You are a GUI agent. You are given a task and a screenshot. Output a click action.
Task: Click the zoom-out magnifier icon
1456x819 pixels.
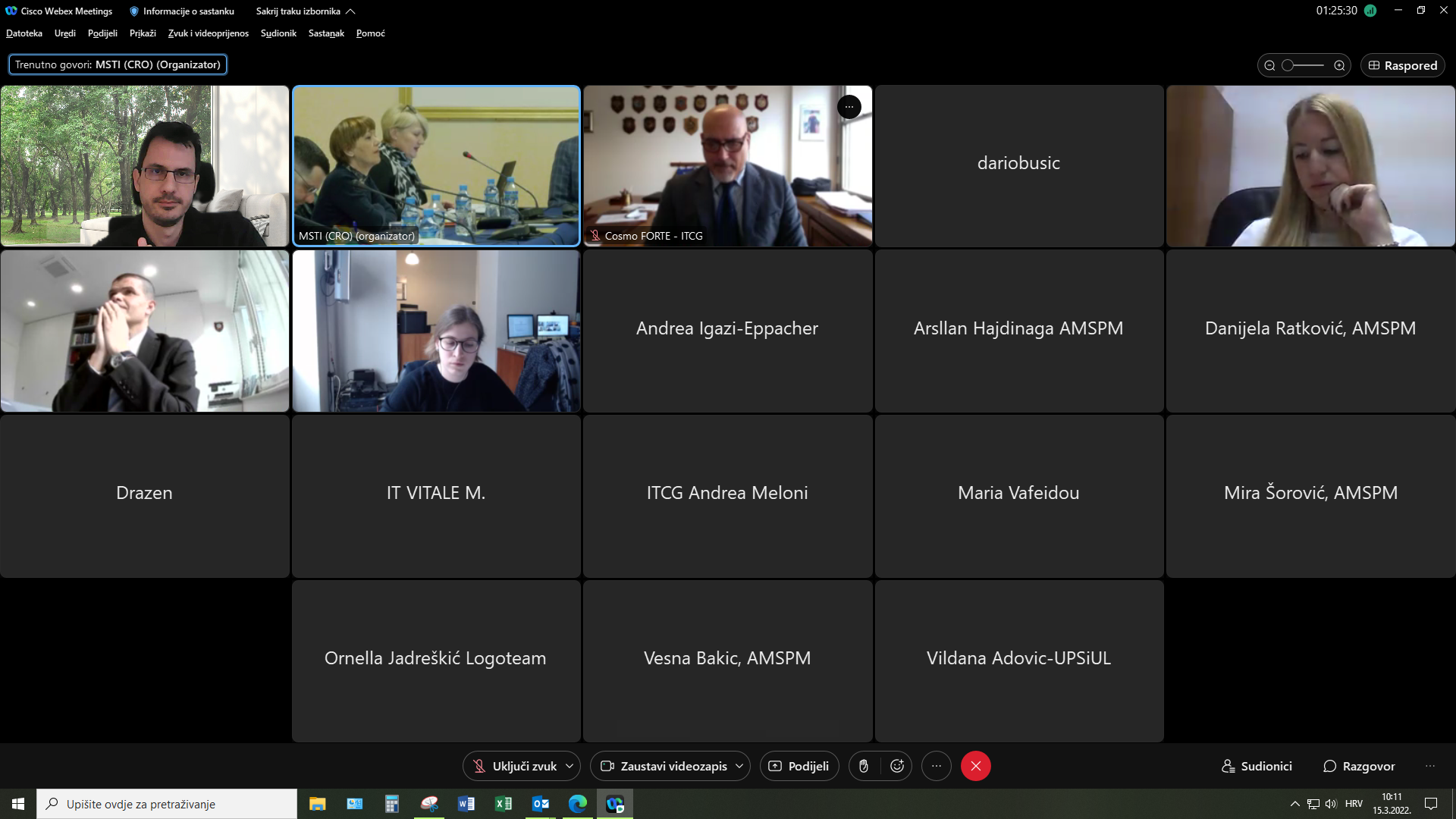[x=1269, y=66]
